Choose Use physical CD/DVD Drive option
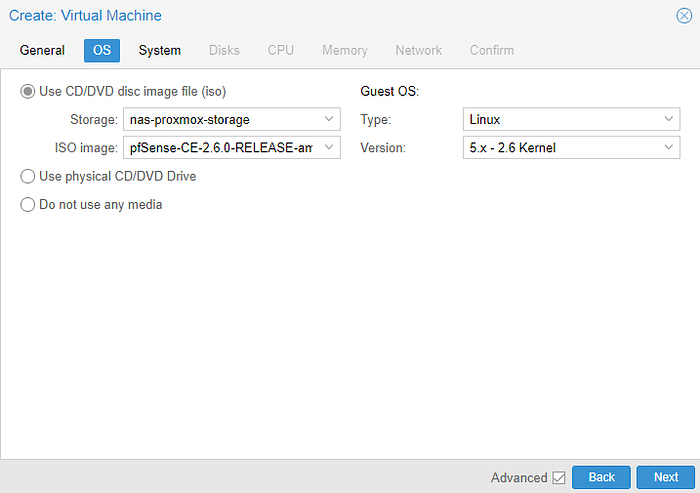The width and height of the screenshot is (700, 493). coord(28,176)
